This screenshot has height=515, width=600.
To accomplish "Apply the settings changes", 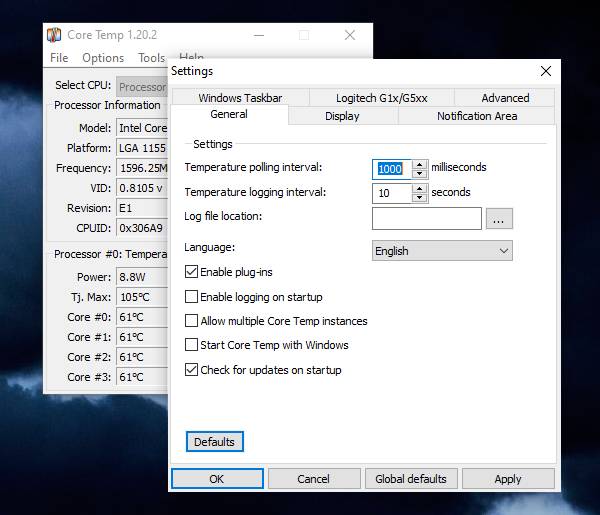I will tap(508, 479).
